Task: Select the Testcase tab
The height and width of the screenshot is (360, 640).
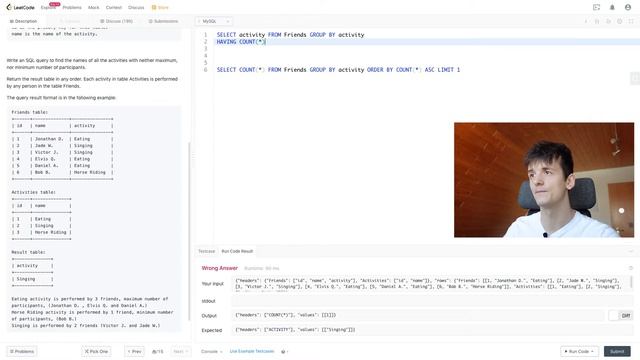Action: click(x=207, y=251)
